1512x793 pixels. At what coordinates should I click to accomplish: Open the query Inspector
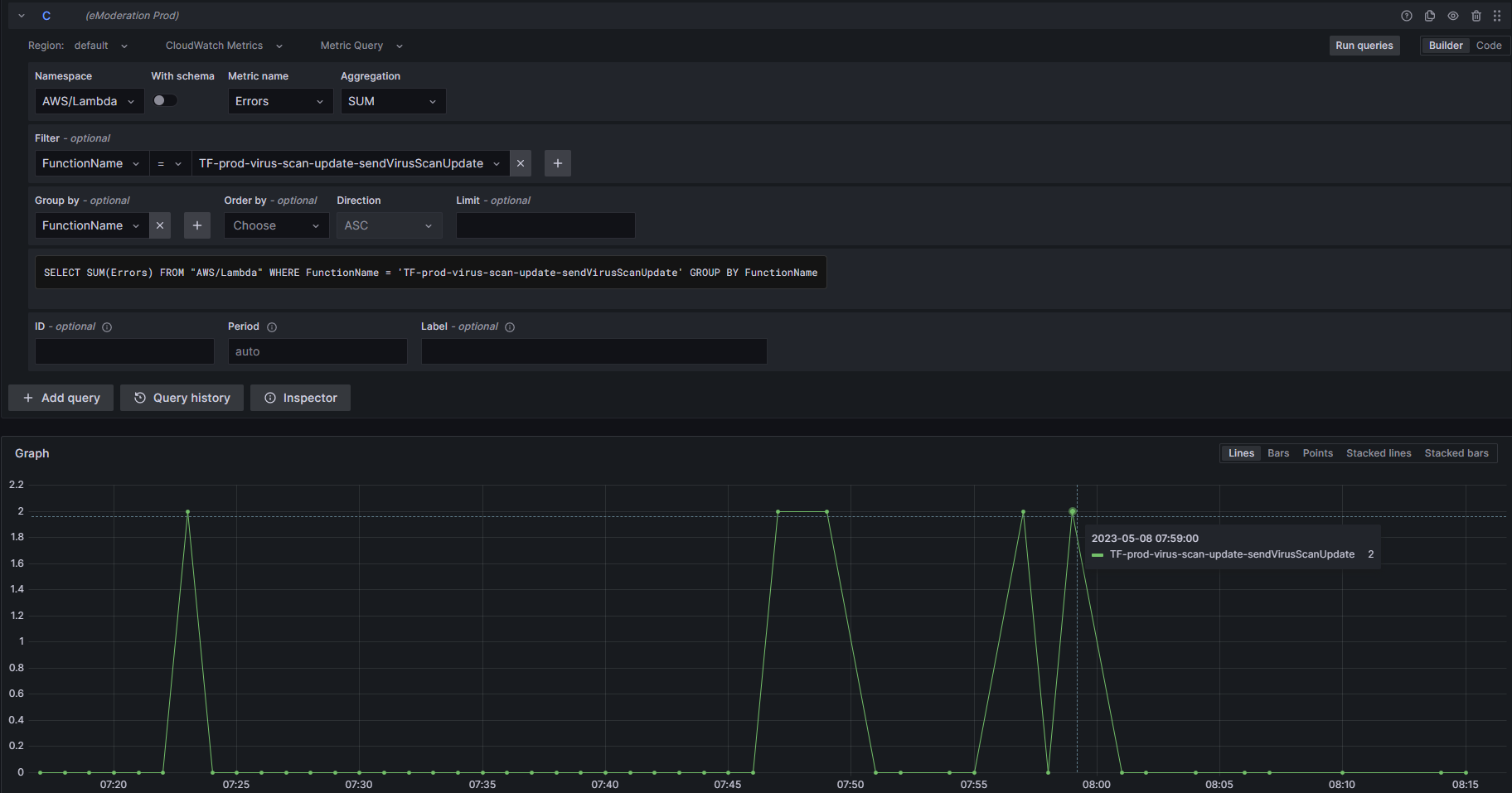pos(300,398)
